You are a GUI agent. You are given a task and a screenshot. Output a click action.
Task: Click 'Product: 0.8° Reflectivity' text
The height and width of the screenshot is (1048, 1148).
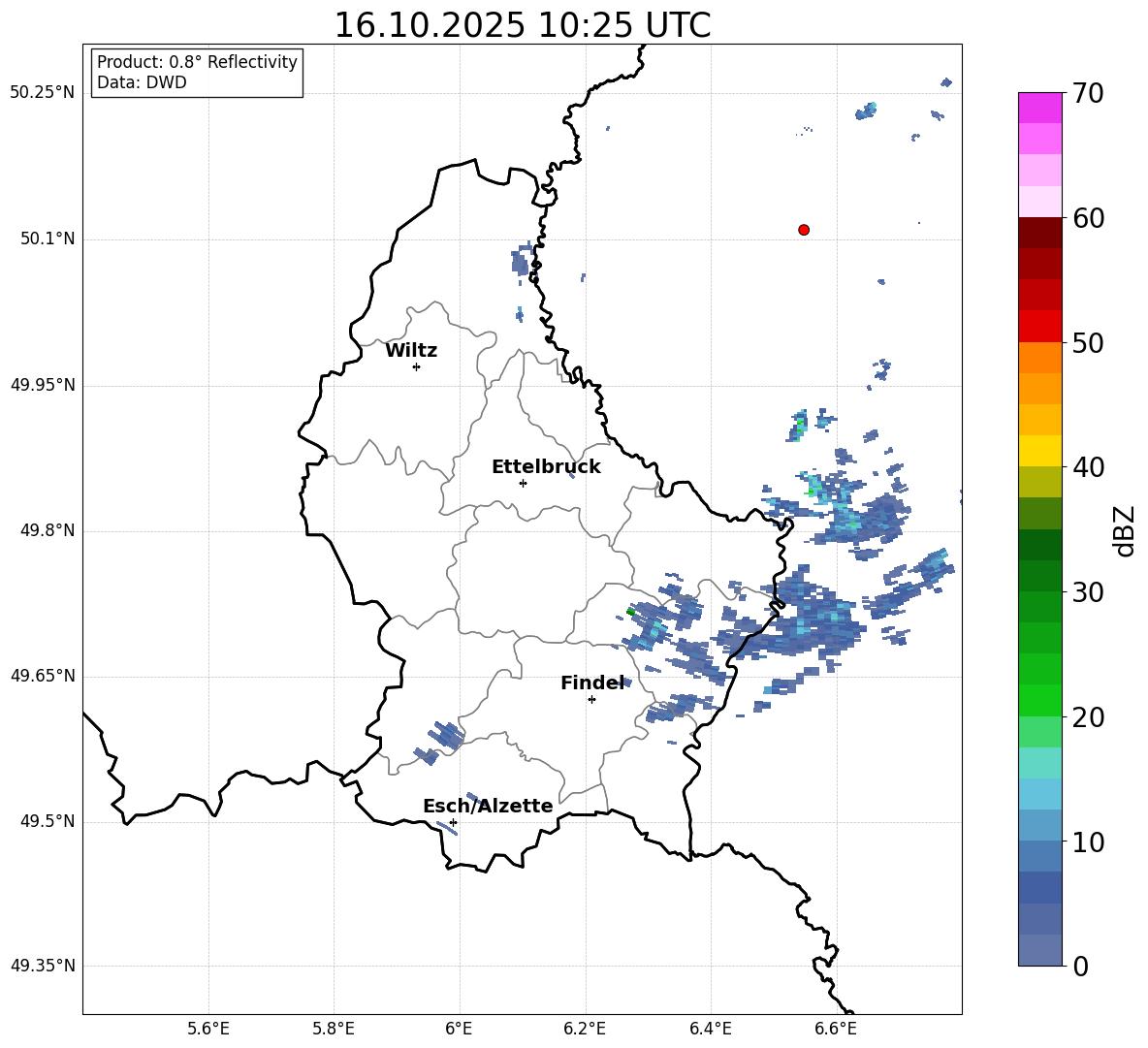click(197, 62)
